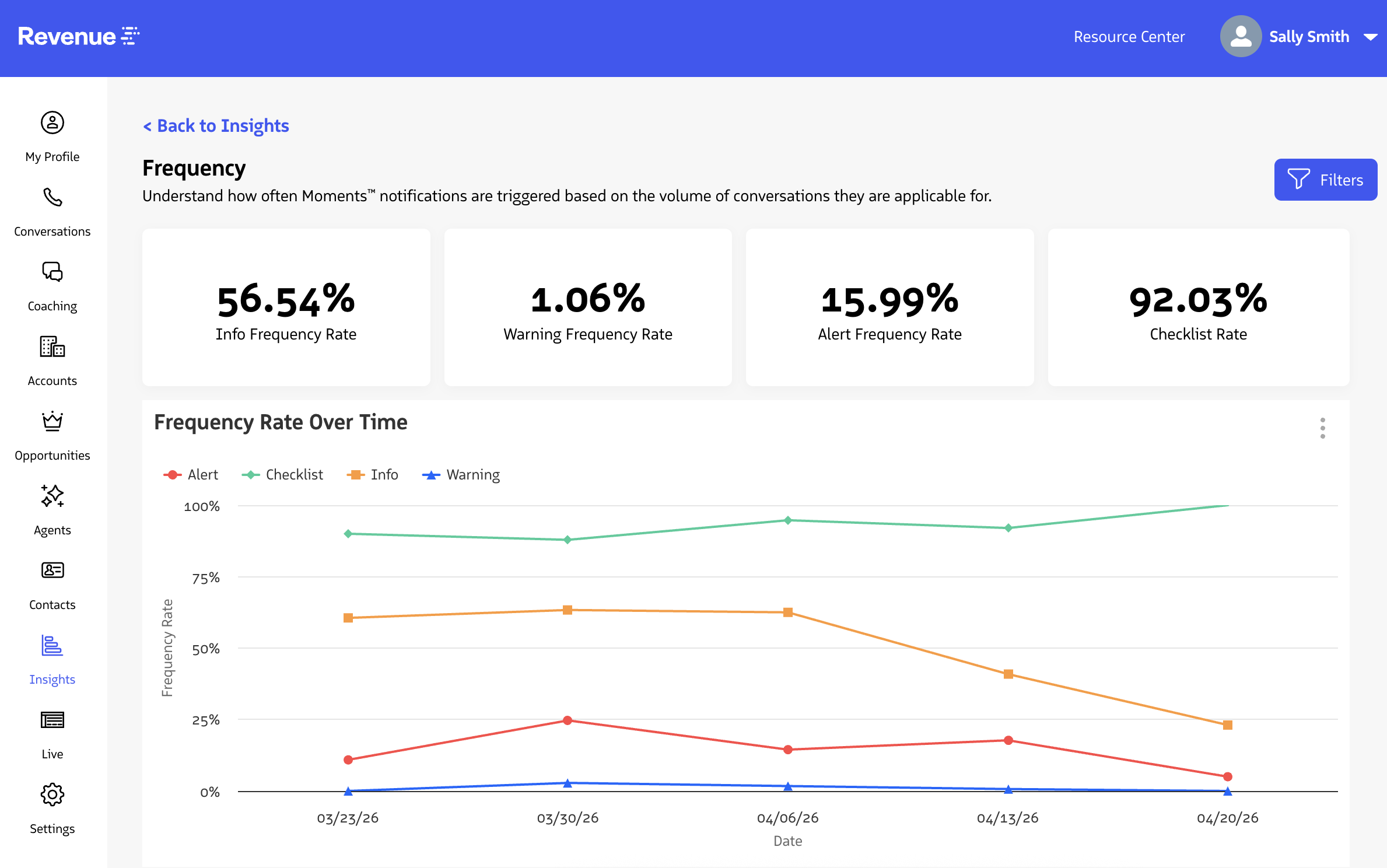Click Back to Insights link
This screenshot has width=1387, height=868.
point(216,126)
